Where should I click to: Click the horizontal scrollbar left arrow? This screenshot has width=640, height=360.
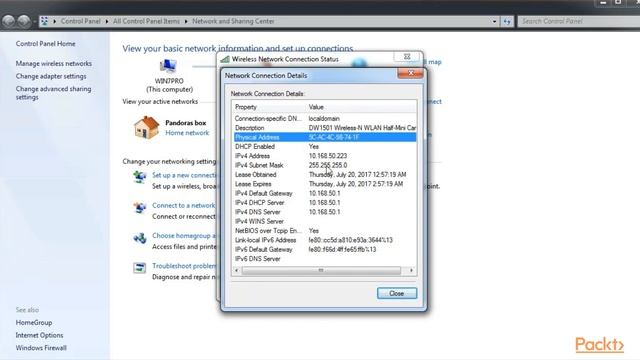click(x=237, y=270)
